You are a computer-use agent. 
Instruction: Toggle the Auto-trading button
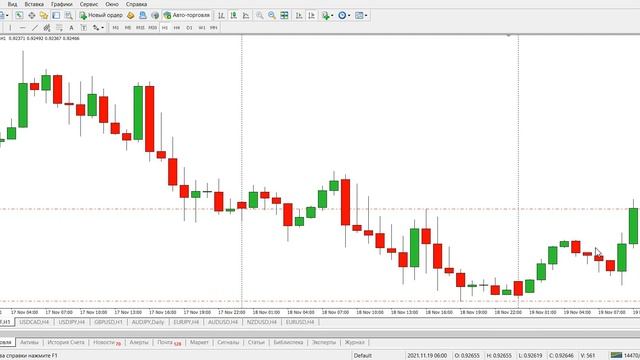187,16
